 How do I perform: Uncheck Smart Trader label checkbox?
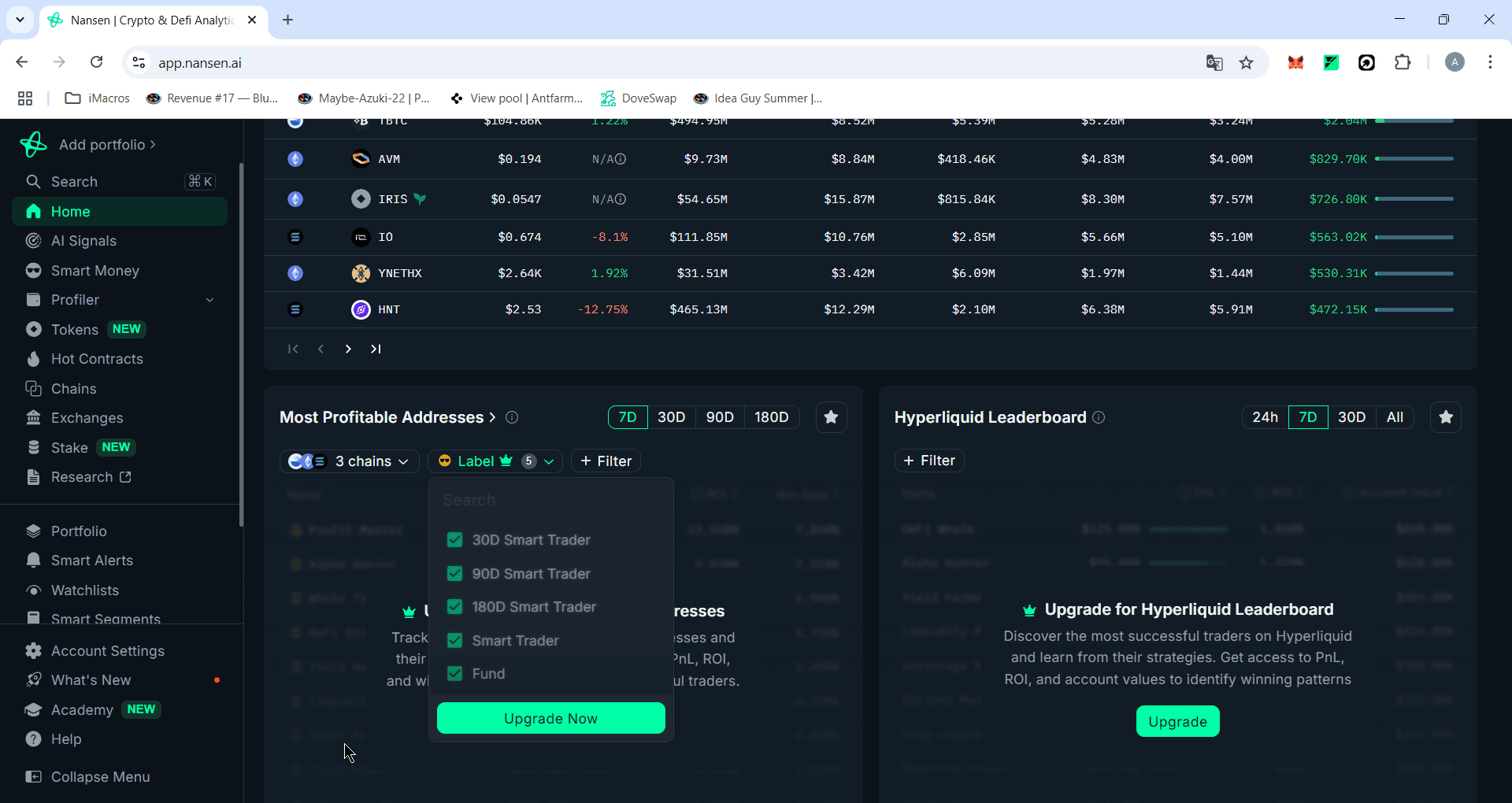click(x=454, y=641)
